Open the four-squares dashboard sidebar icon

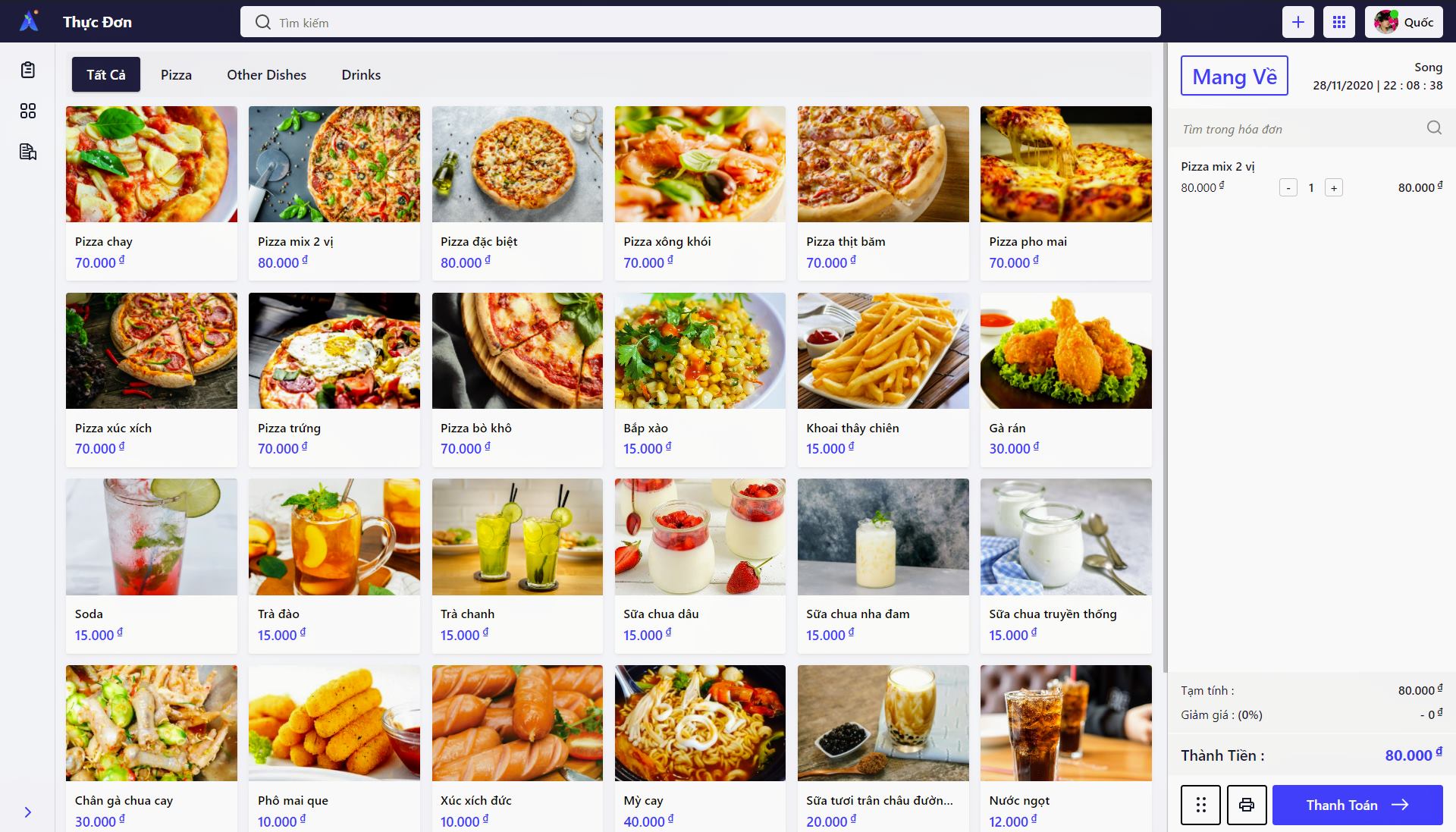pyautogui.click(x=28, y=111)
